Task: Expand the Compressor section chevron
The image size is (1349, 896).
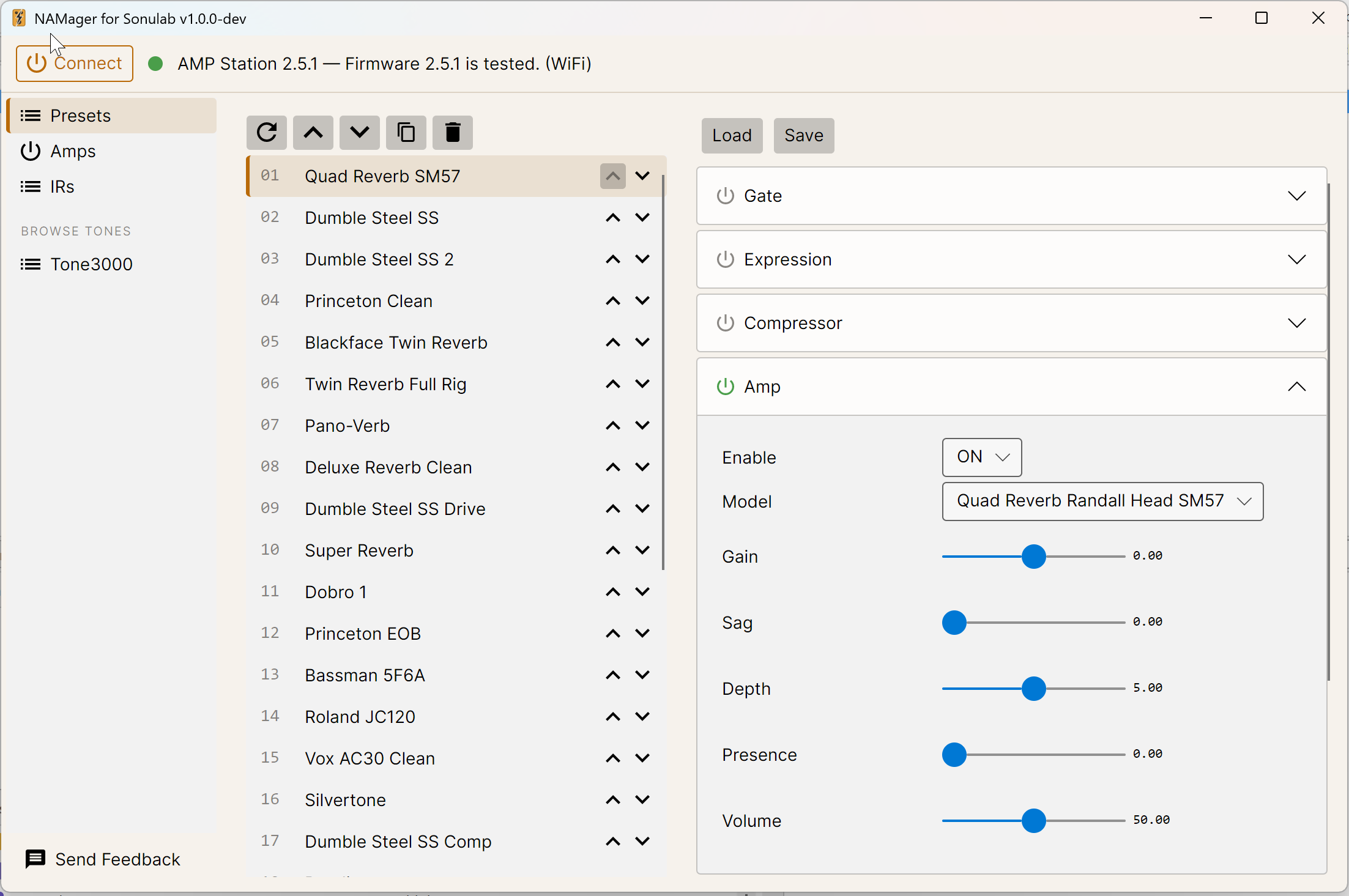Action: pyautogui.click(x=1296, y=323)
